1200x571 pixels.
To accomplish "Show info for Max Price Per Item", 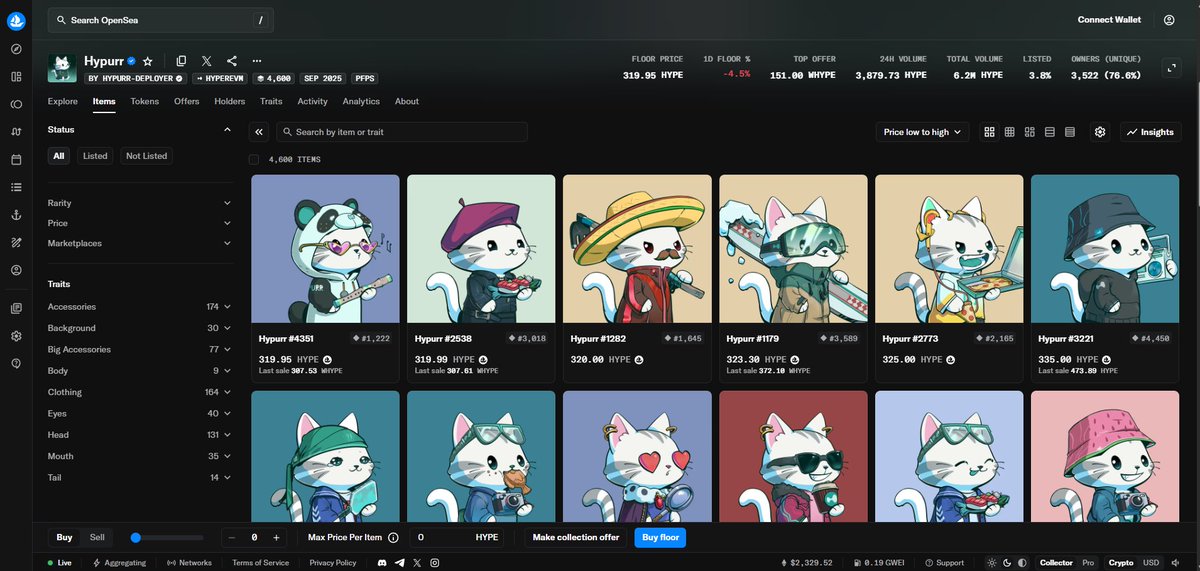I will [393, 538].
